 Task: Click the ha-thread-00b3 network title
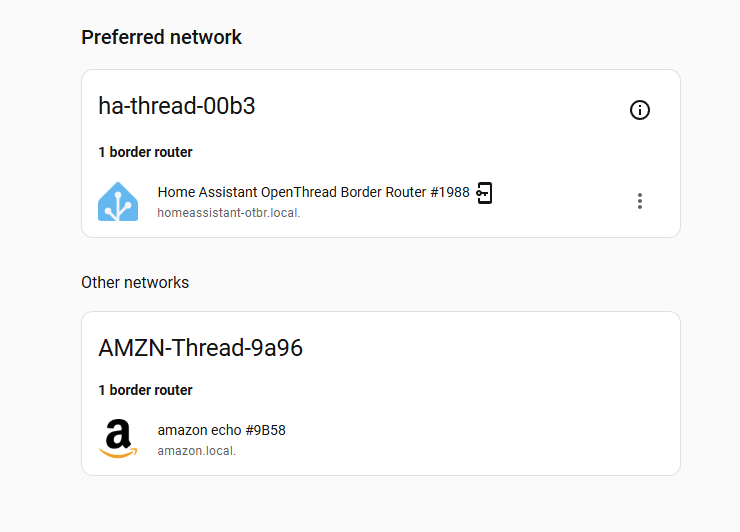(177, 106)
